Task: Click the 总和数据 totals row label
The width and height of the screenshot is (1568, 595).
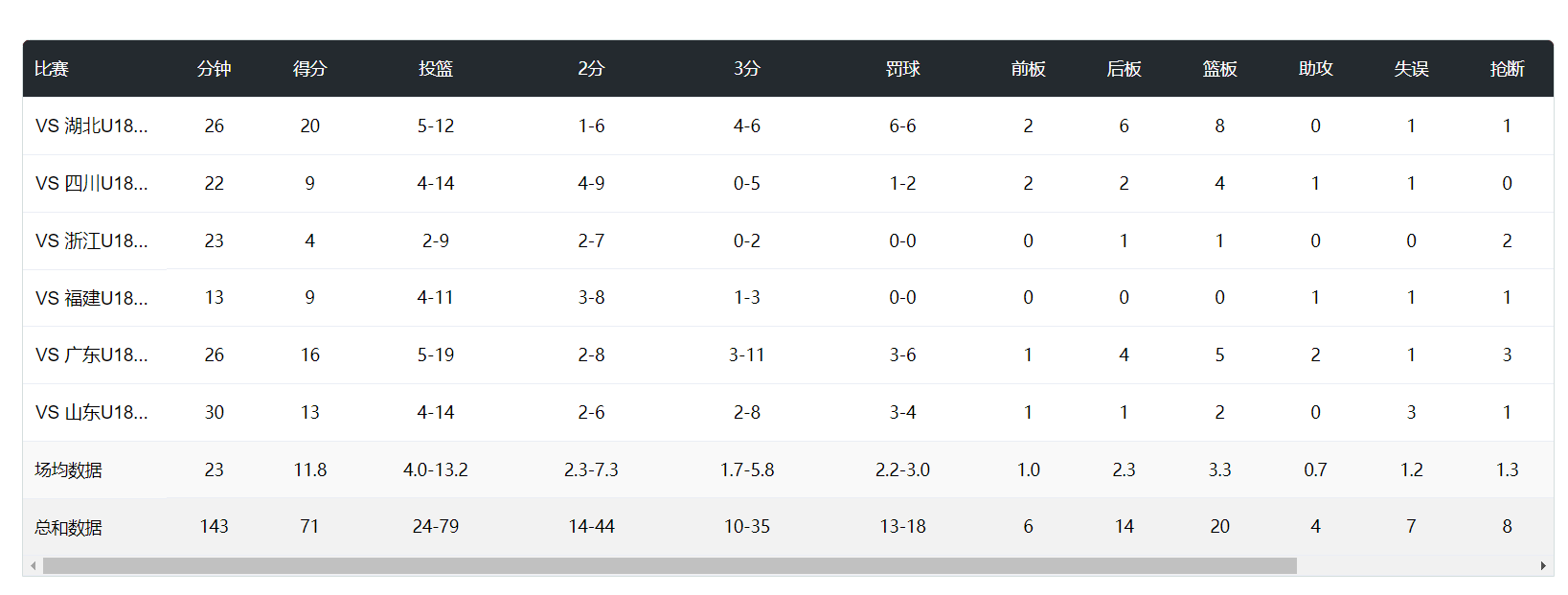Action: 68,527
